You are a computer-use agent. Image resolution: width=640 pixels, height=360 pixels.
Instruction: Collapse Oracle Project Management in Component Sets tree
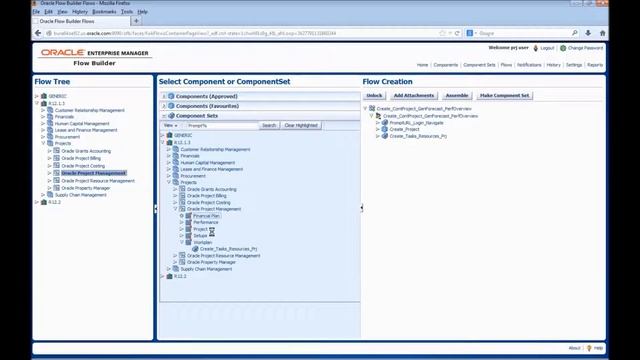[x=176, y=209]
